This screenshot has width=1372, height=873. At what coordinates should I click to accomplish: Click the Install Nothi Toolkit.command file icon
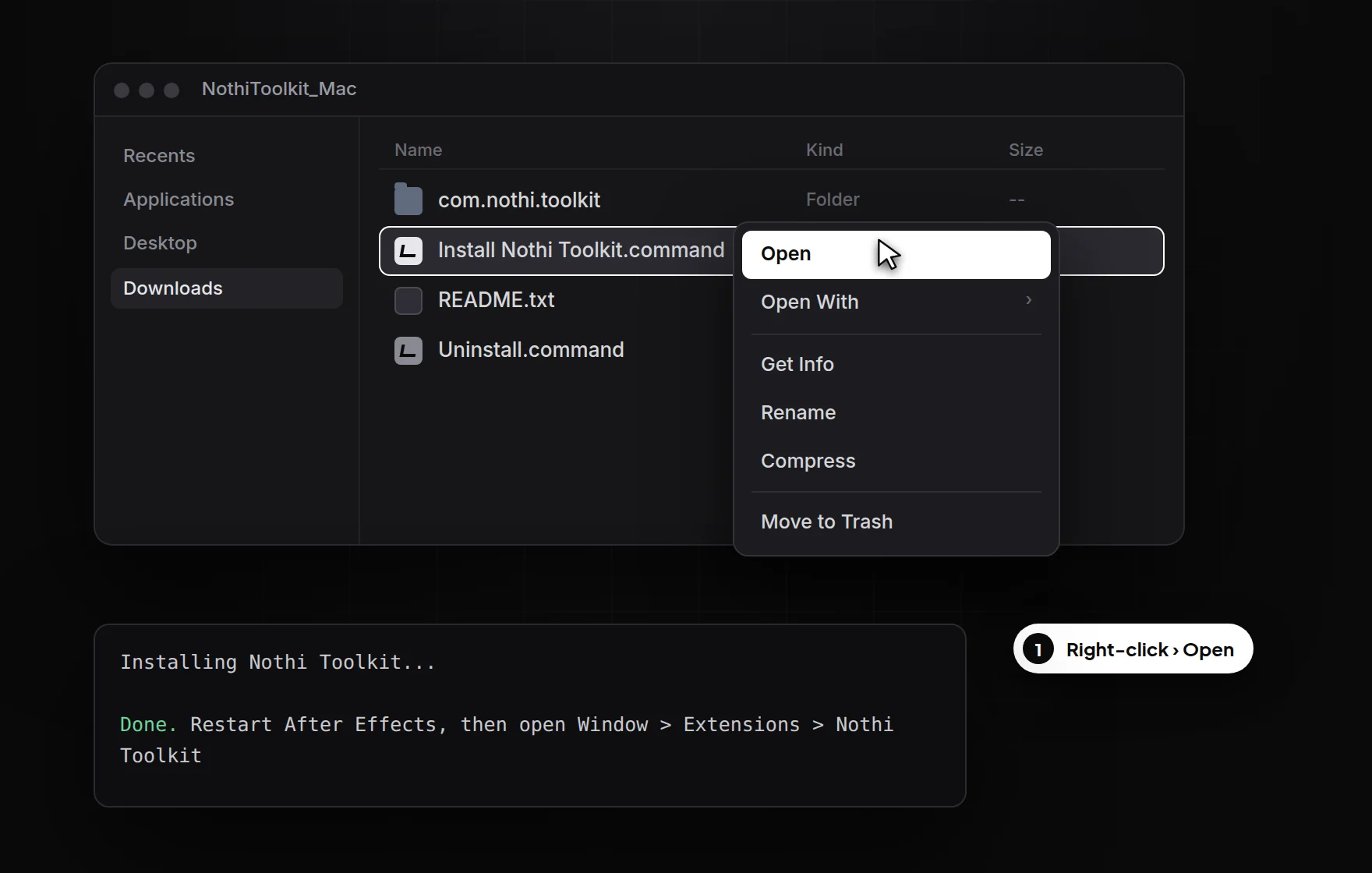(408, 251)
